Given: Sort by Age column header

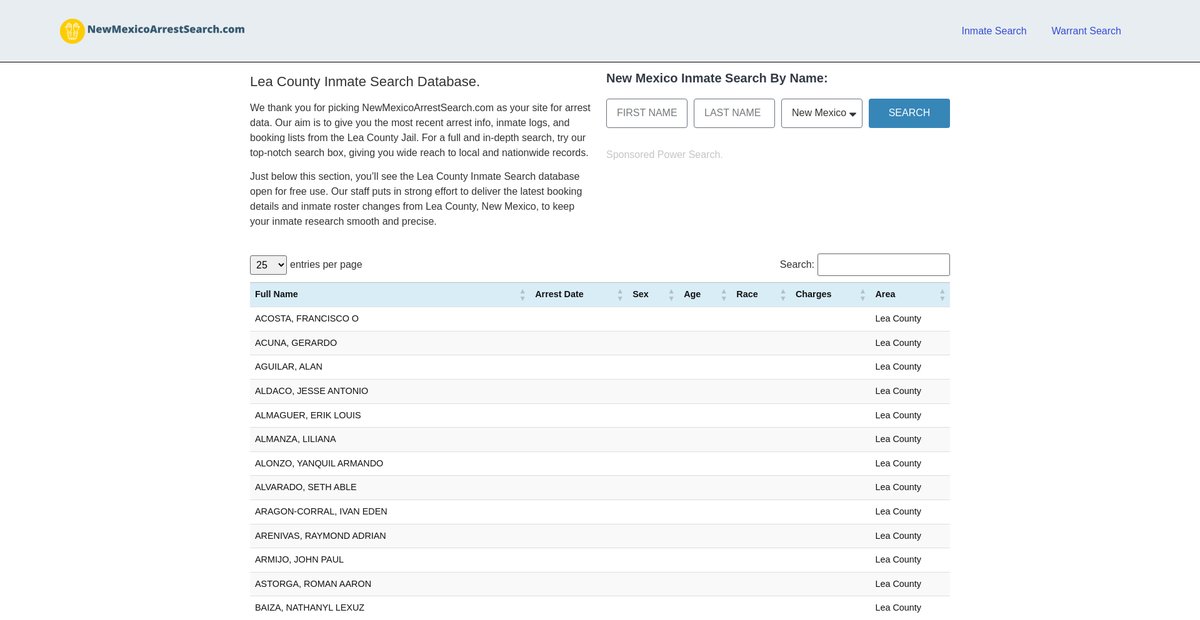Looking at the screenshot, I should point(705,295).
